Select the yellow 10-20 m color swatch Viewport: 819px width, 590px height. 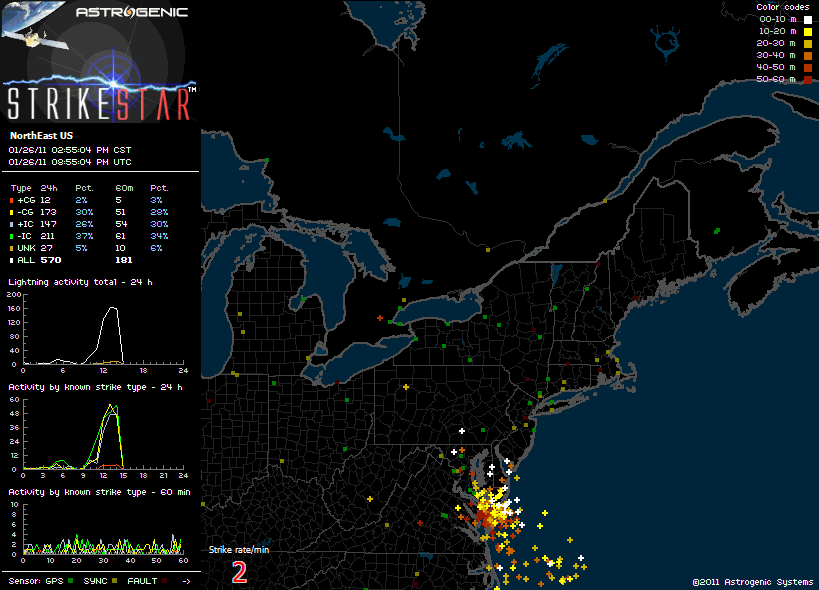click(808, 32)
